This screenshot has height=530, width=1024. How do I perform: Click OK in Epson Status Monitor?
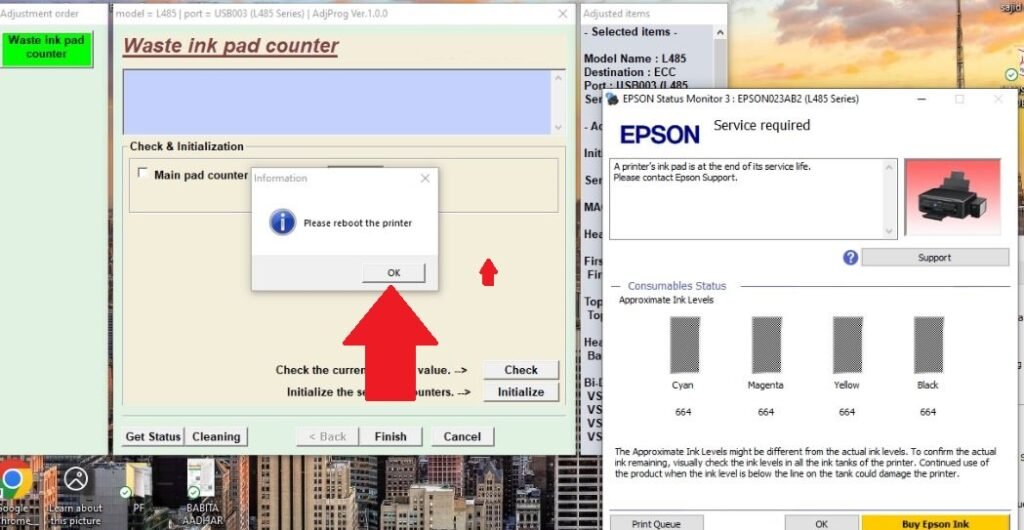[822, 523]
